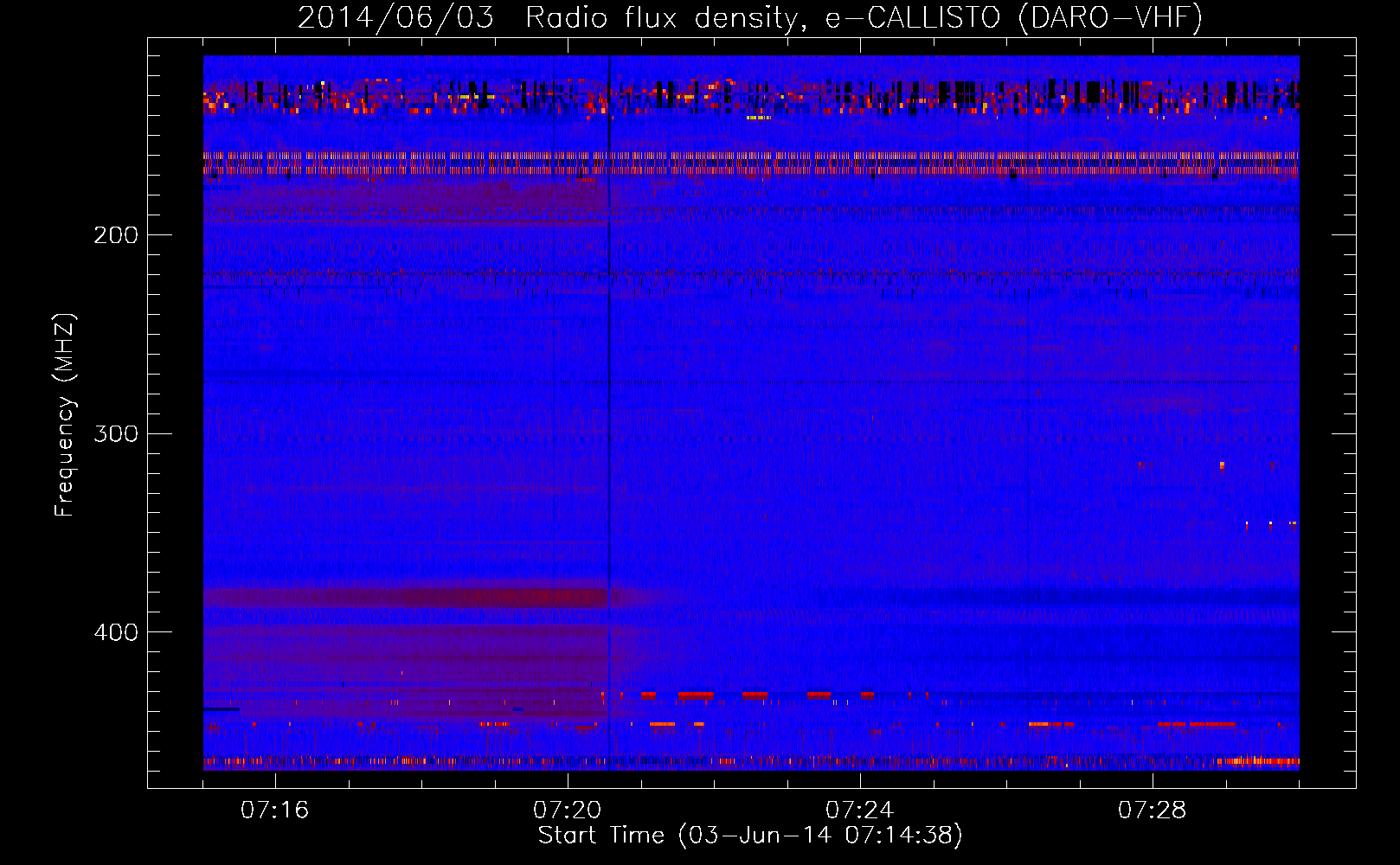The height and width of the screenshot is (865, 1400).
Task: Click the 07:20 time tick label
Action: pos(568,811)
